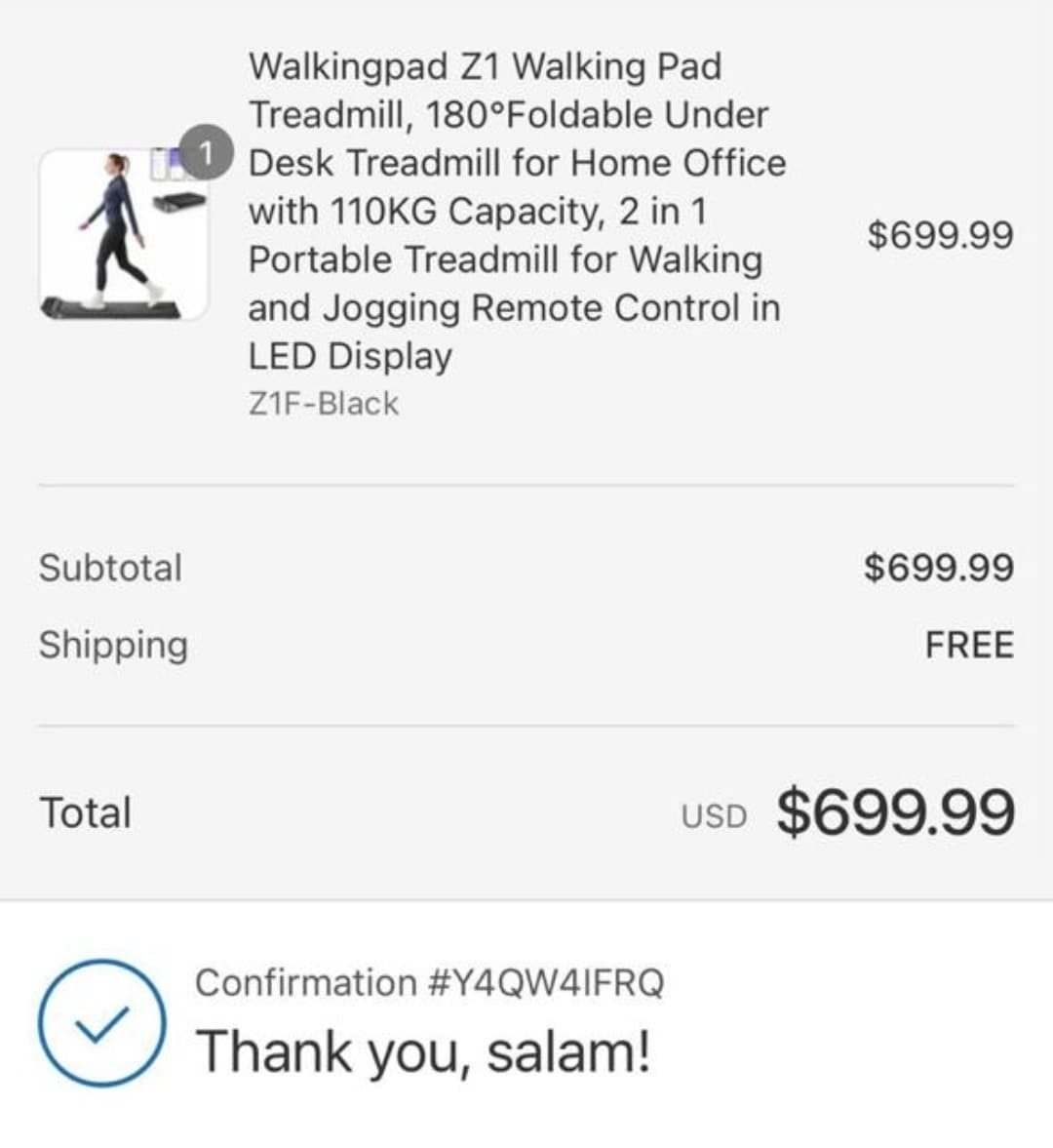Click the large Total amount $699.99
The width and height of the screenshot is (1053, 1148).
tap(895, 812)
